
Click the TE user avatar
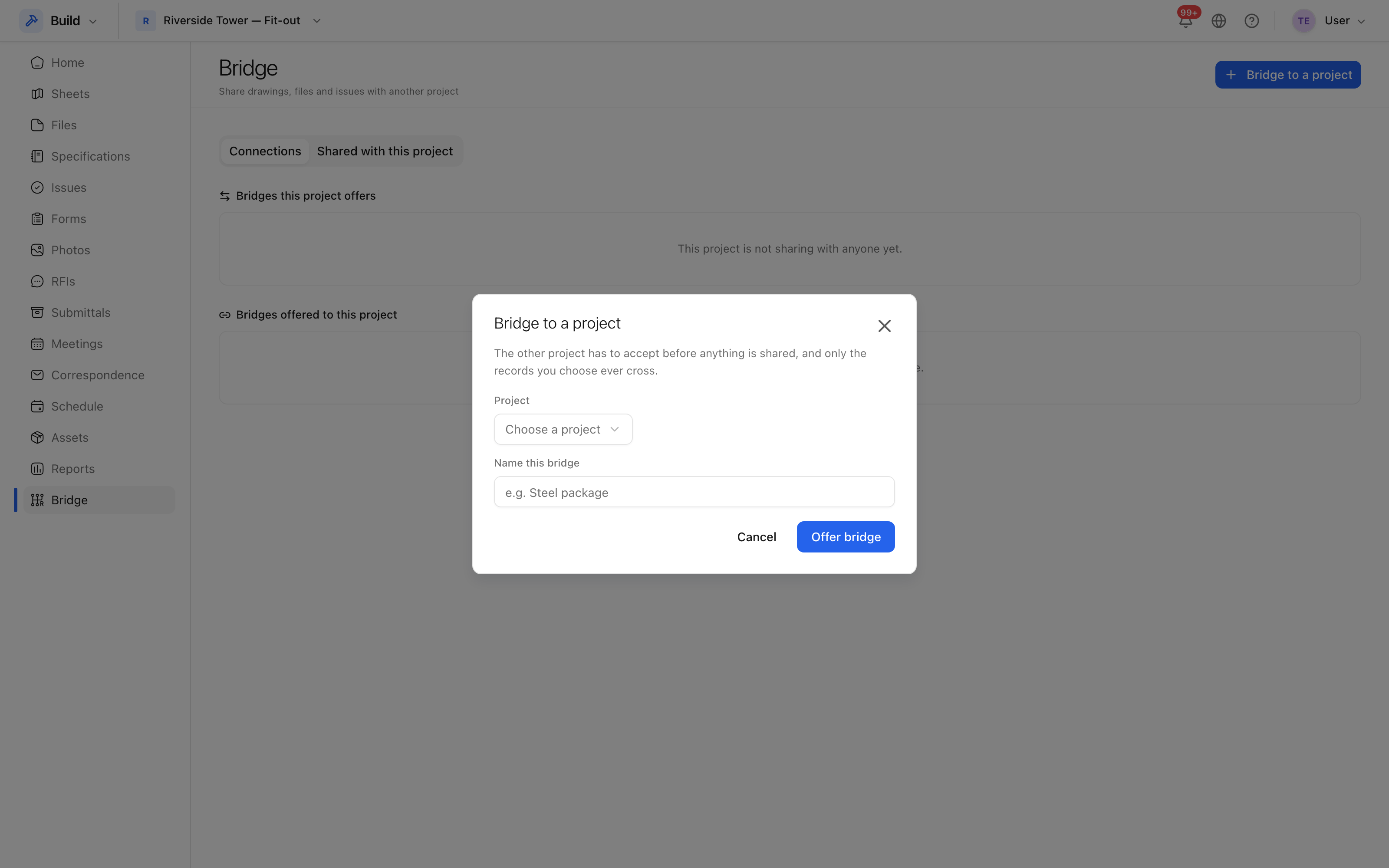tap(1303, 21)
